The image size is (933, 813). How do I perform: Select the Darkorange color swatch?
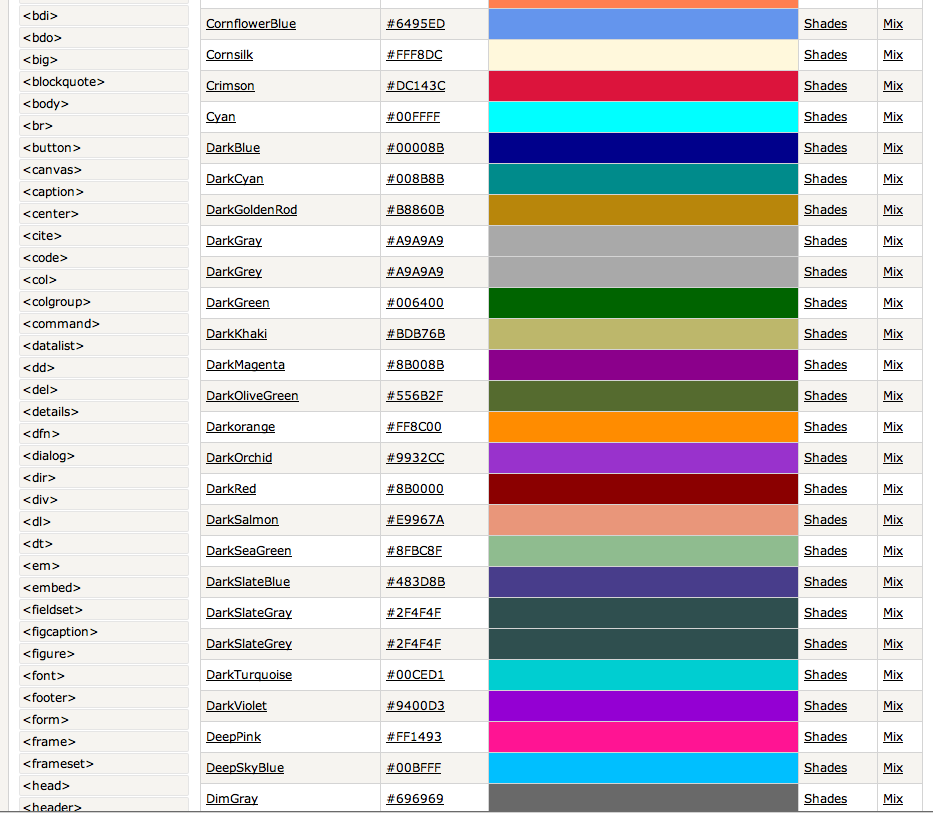pos(643,427)
